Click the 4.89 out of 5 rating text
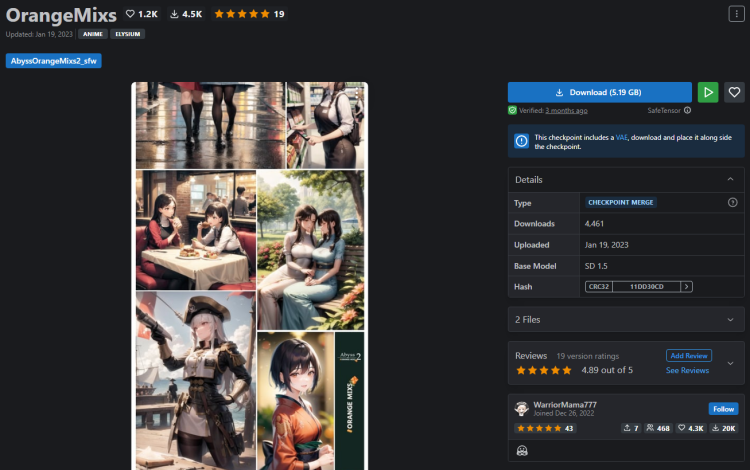 point(607,370)
